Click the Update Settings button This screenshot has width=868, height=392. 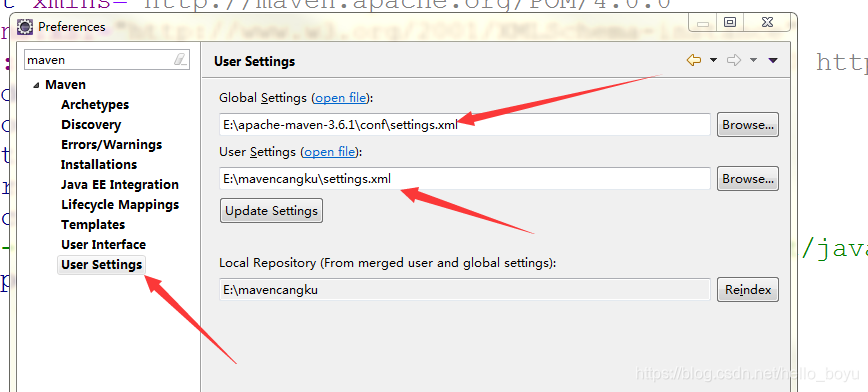pyautogui.click(x=271, y=211)
